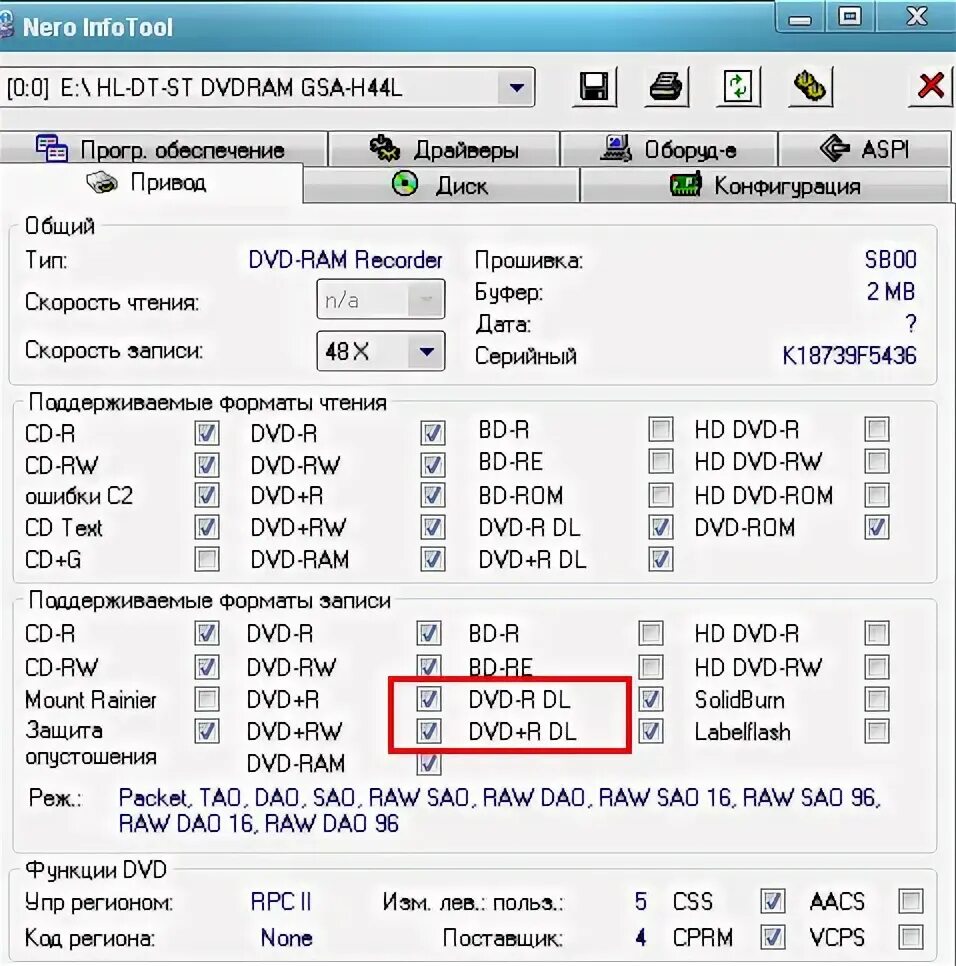Open the drive selection dropdown arrow

point(516,87)
